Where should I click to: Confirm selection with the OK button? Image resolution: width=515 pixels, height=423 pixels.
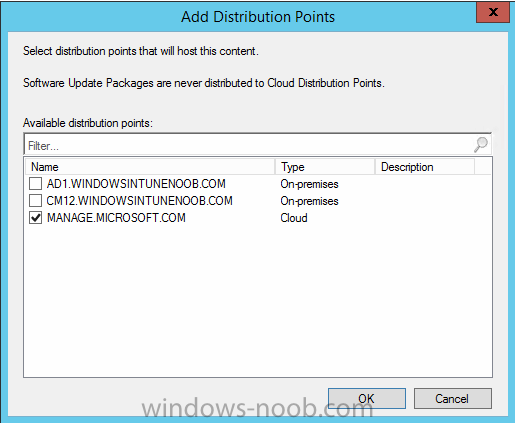(x=367, y=398)
